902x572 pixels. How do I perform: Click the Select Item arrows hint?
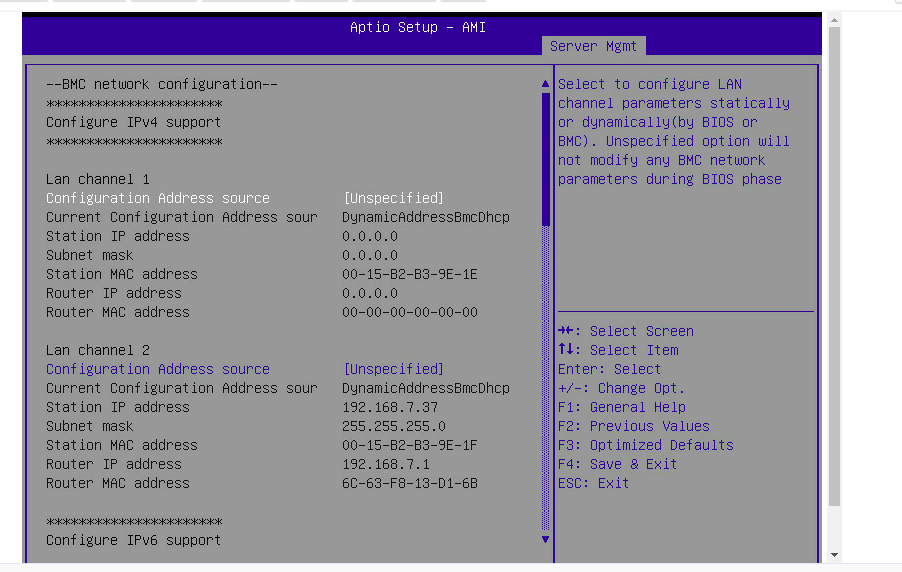(618, 350)
